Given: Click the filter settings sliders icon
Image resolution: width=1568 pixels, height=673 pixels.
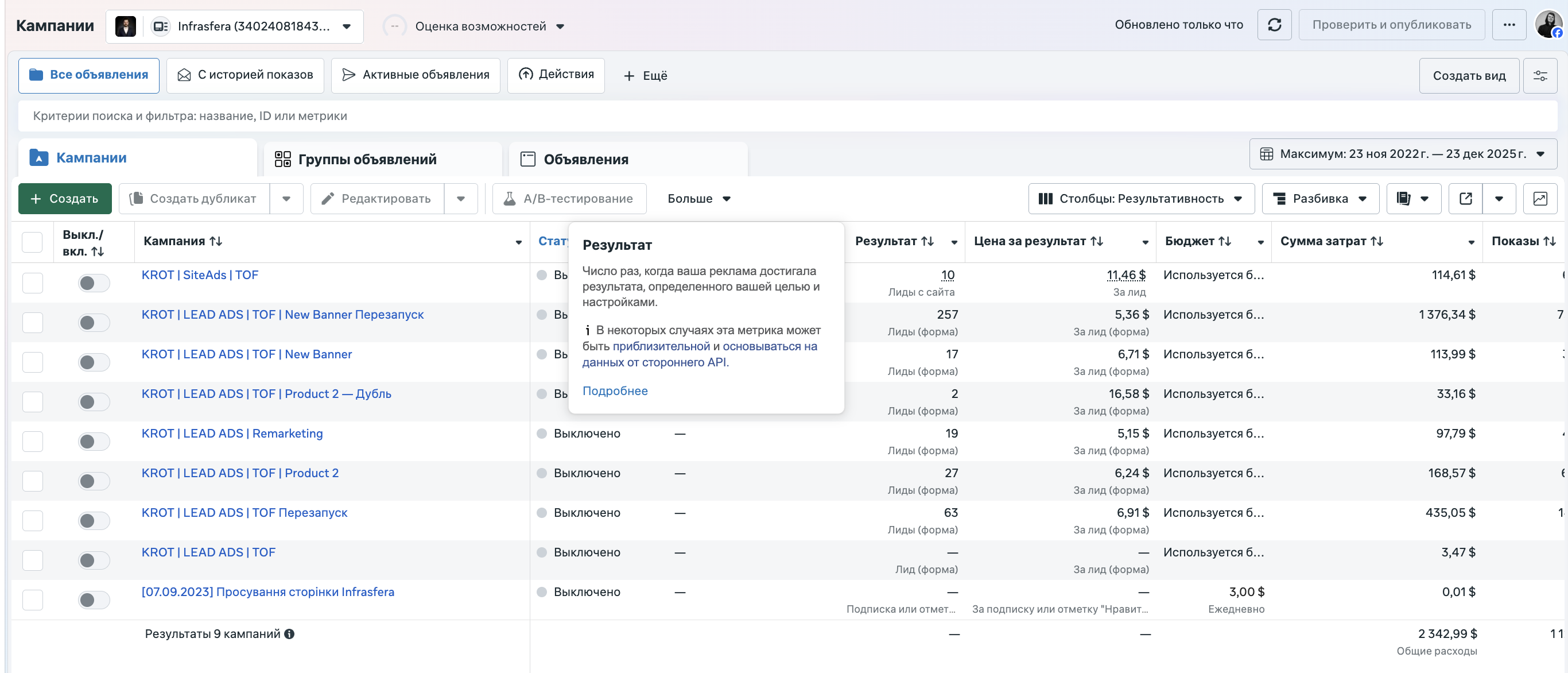Looking at the screenshot, I should [x=1539, y=76].
